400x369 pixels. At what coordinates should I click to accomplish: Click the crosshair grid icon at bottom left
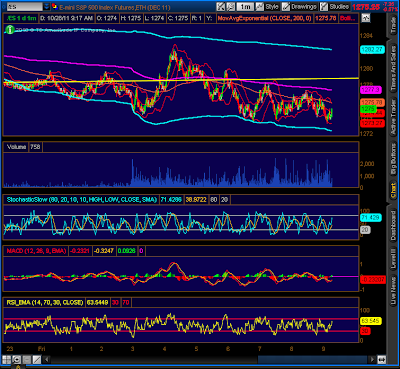tap(7, 360)
